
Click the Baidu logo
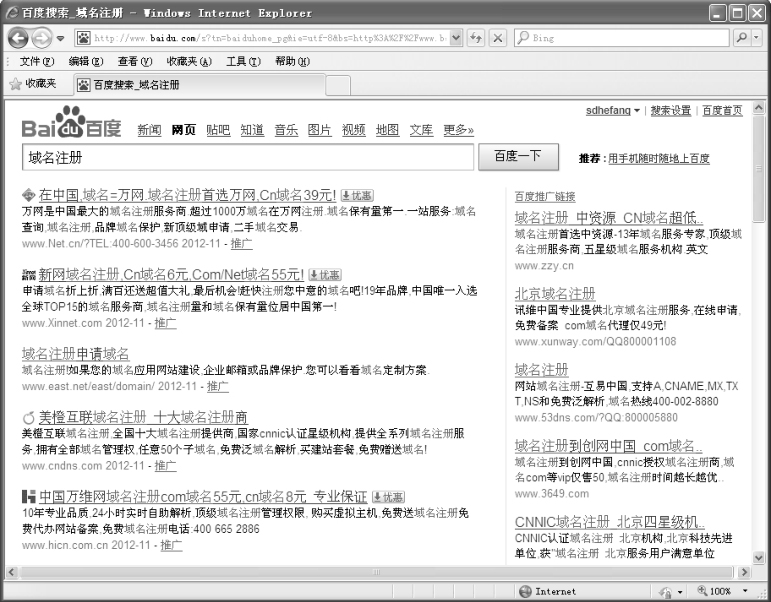click(71, 122)
